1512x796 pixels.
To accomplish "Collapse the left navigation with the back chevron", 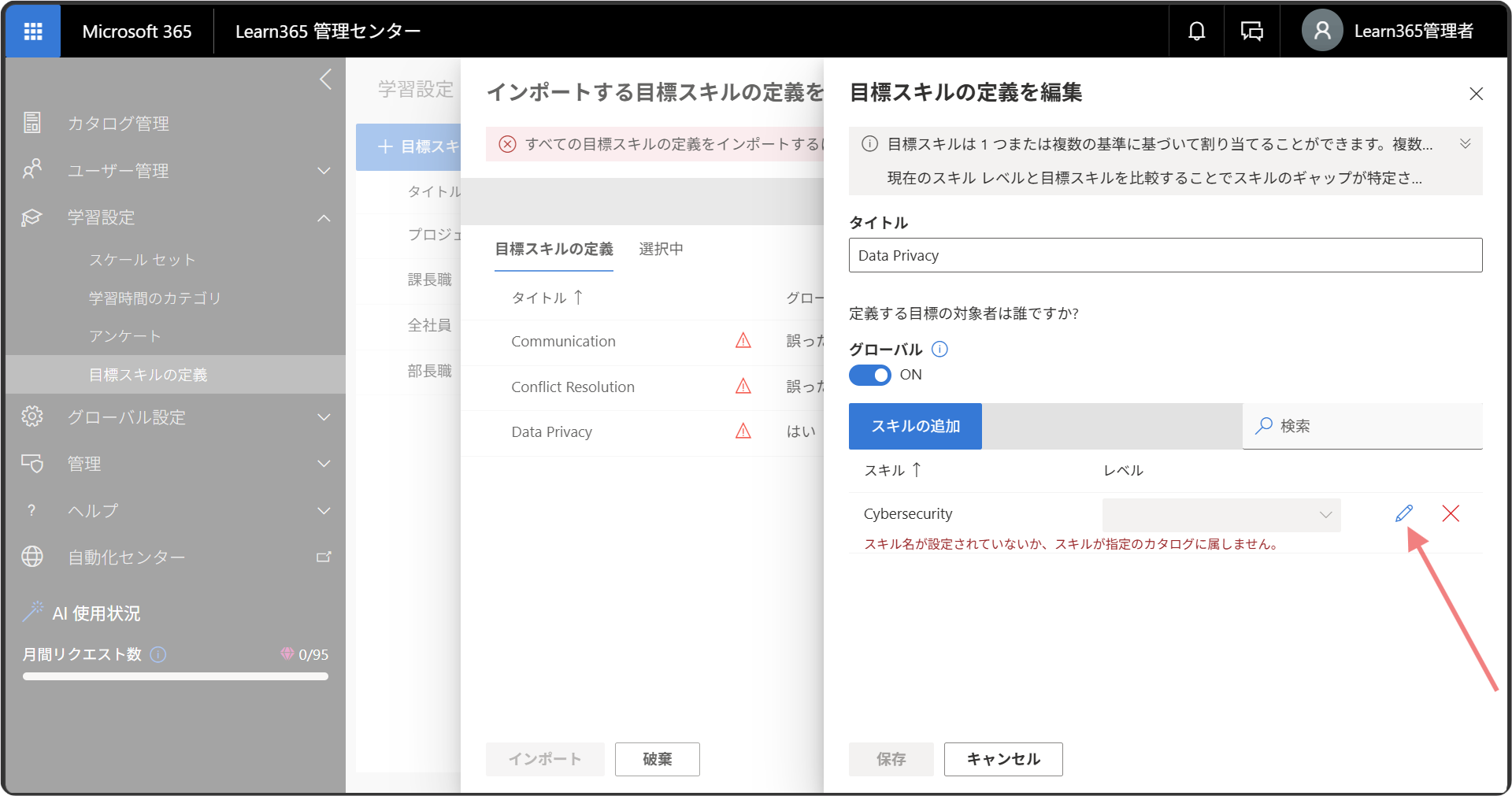I will pyautogui.click(x=326, y=79).
